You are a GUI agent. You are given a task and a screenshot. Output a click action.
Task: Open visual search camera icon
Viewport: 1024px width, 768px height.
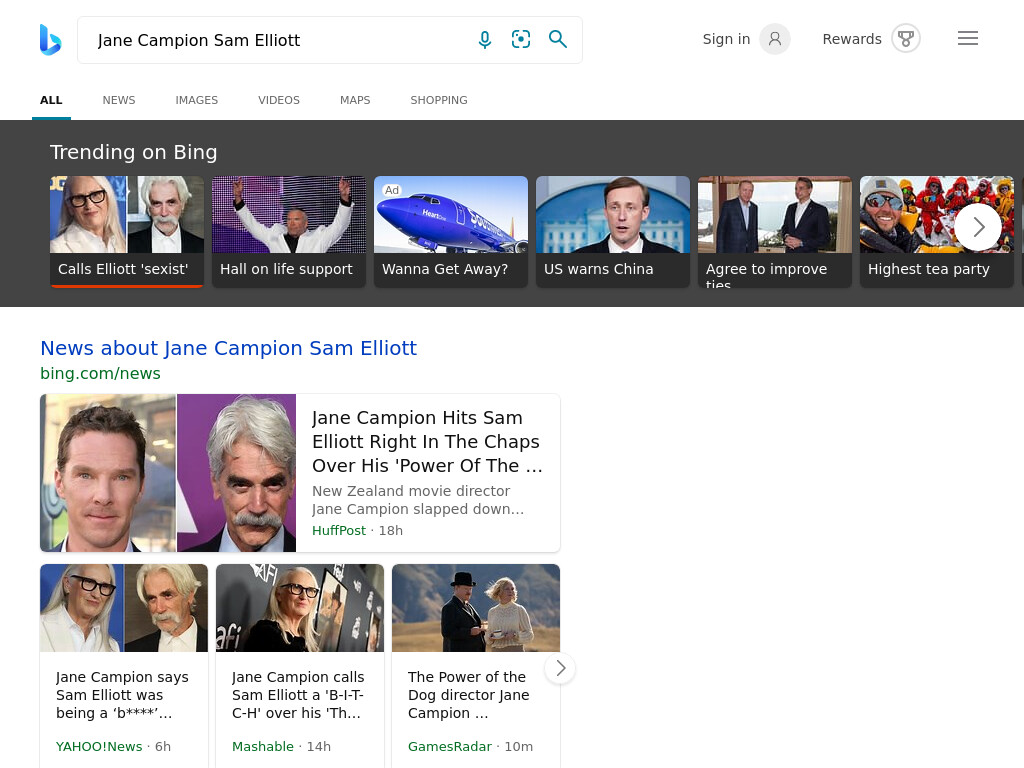pyautogui.click(x=520, y=39)
